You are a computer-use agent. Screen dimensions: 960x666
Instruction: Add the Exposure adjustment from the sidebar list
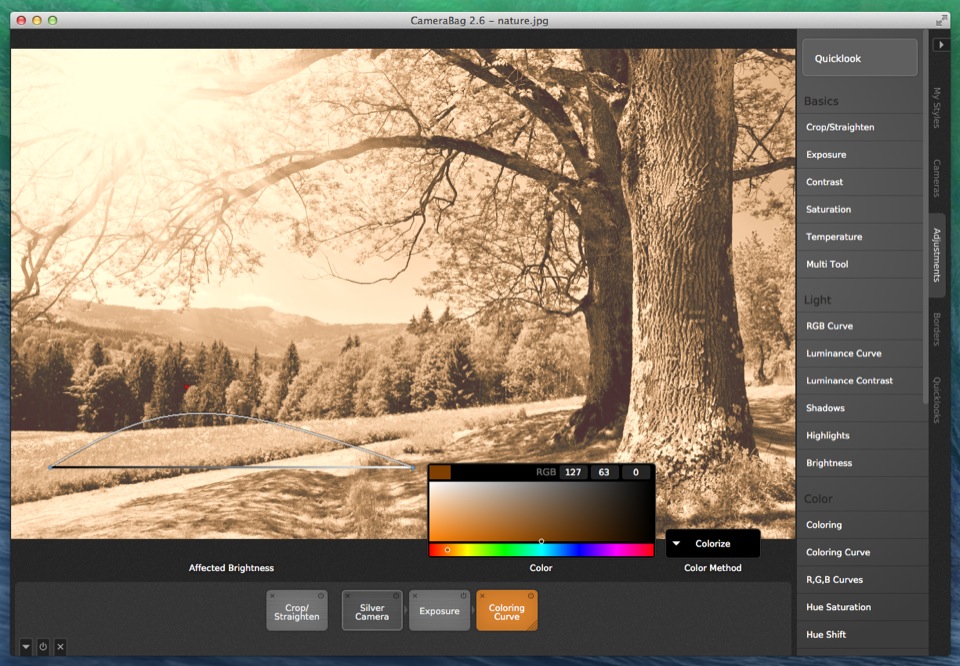coord(860,155)
